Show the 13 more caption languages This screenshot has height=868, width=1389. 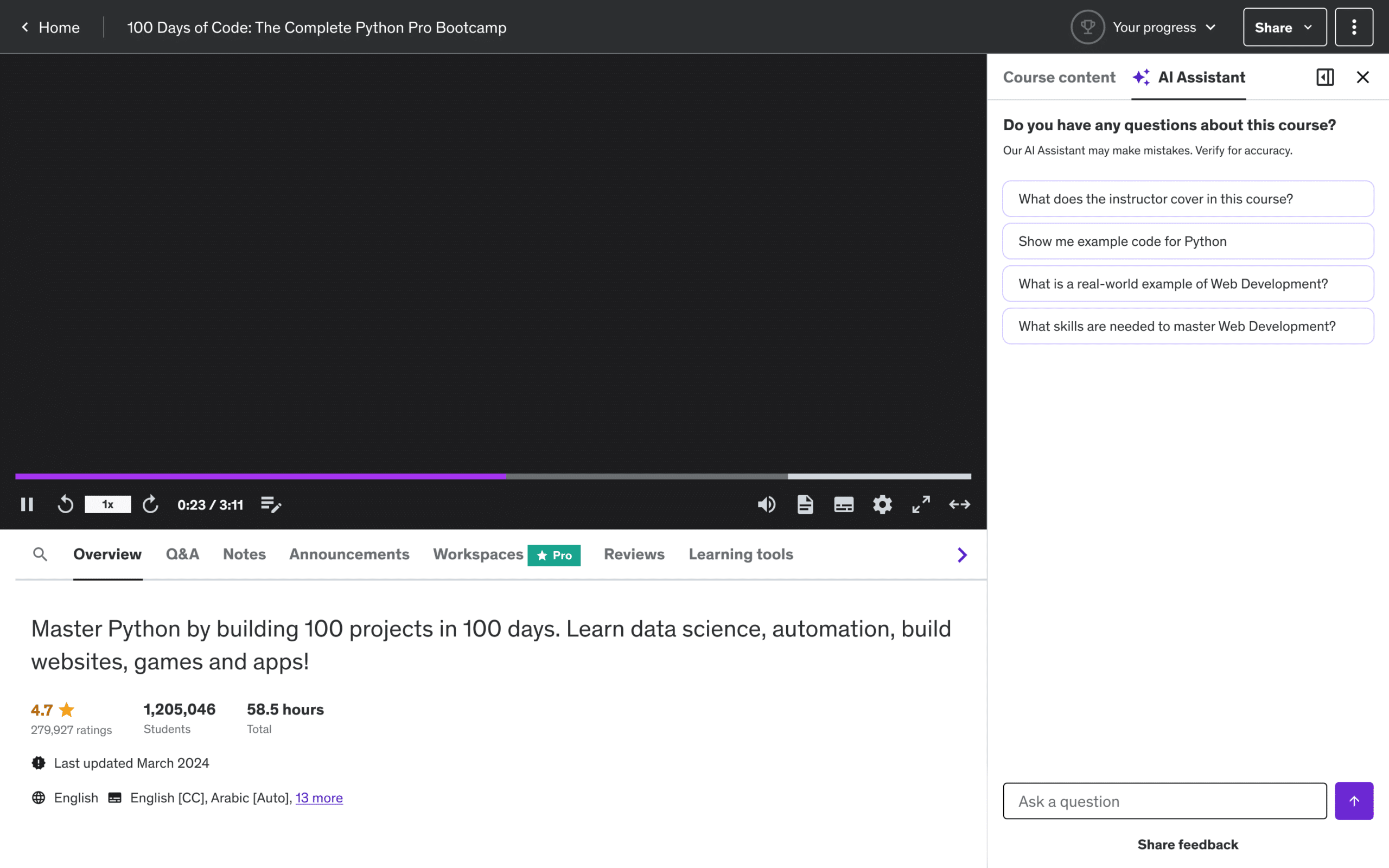pyautogui.click(x=319, y=798)
